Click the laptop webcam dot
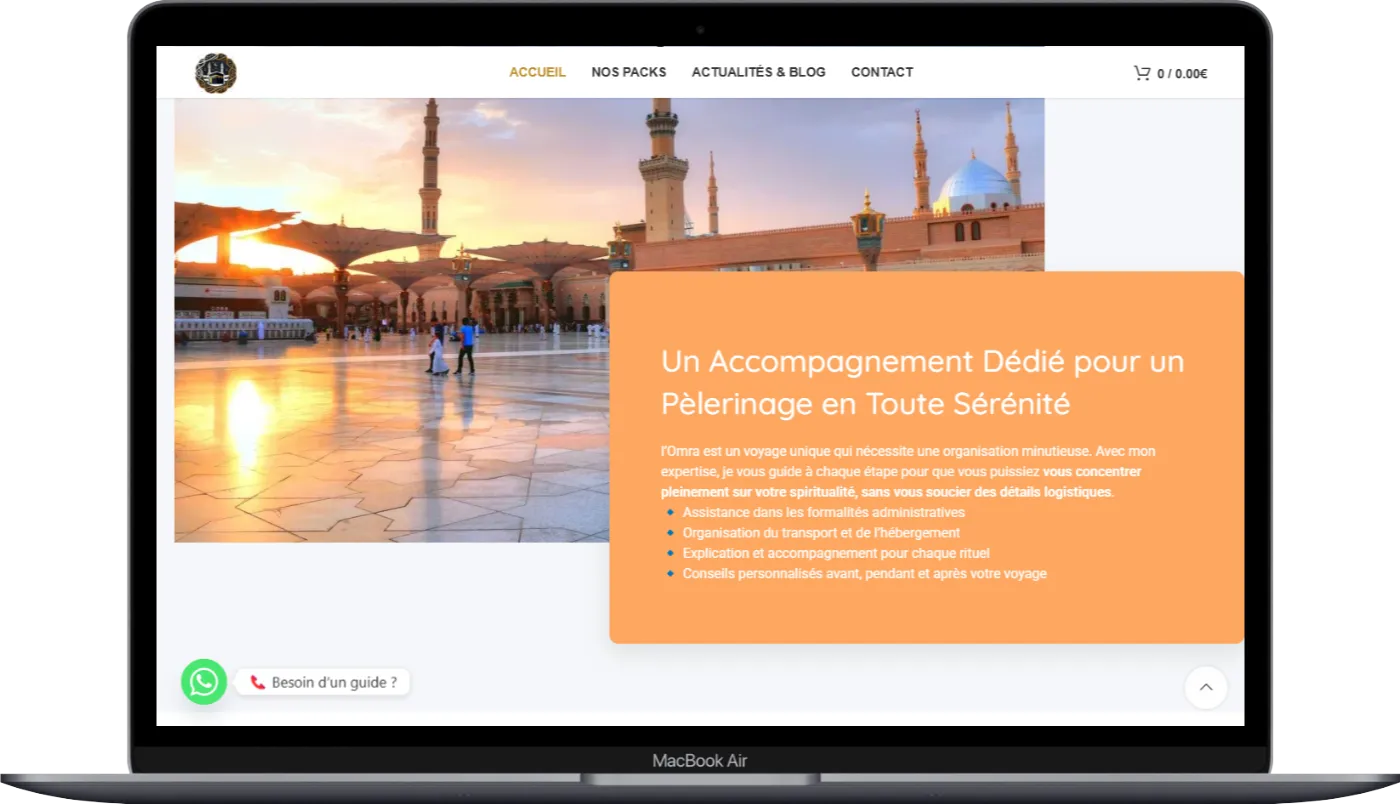1400x804 pixels. coord(700,30)
